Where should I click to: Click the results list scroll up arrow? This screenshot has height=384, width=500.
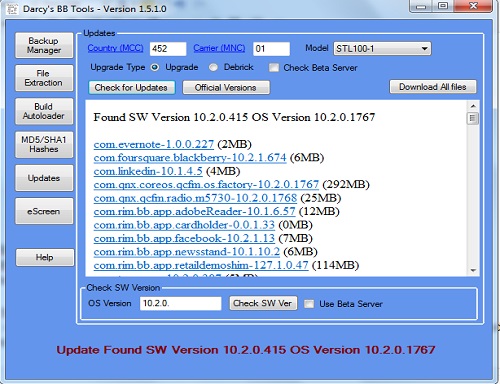[473, 106]
